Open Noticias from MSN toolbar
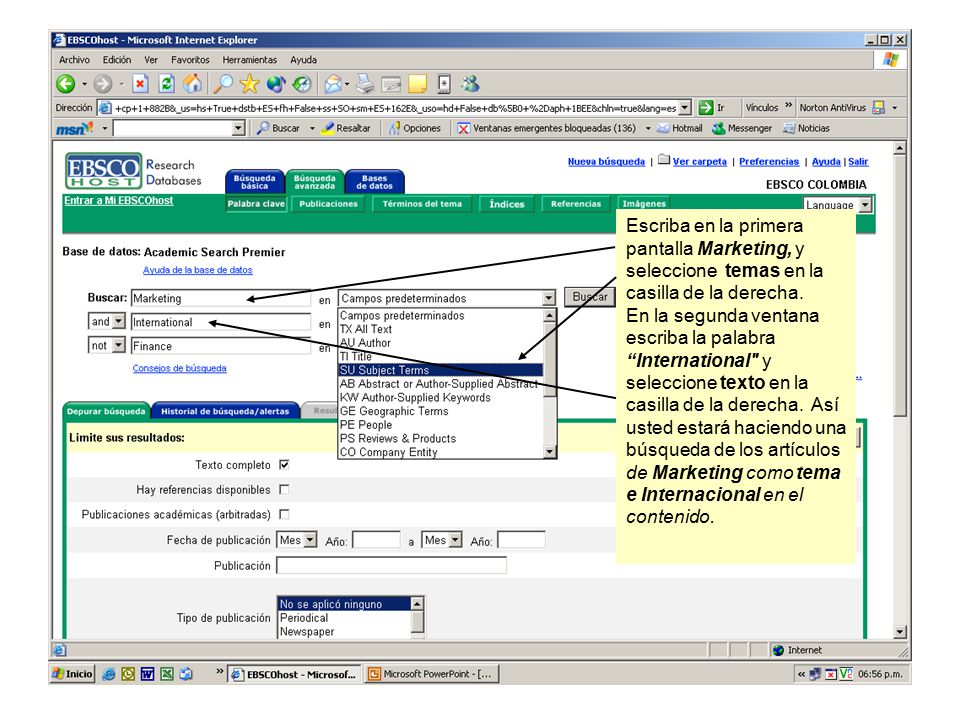The height and width of the screenshot is (720, 960). 806,129
